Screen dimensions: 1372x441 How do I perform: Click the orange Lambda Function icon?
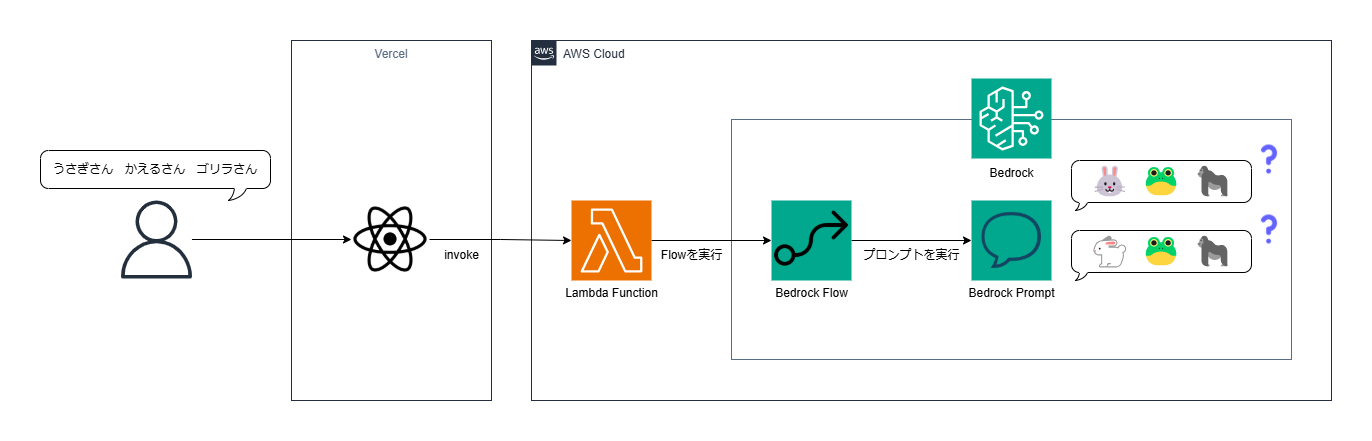[x=611, y=240]
